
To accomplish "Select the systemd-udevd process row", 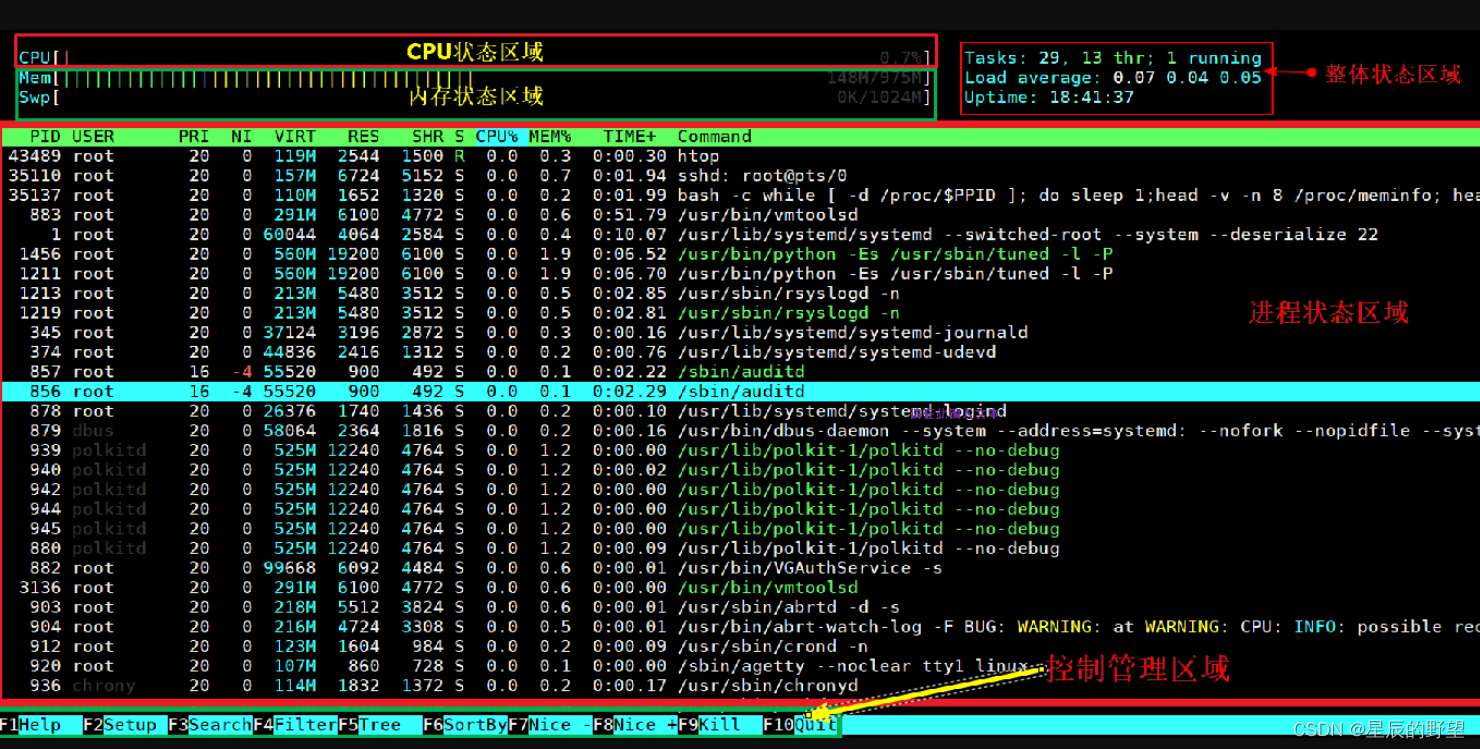I will click(x=740, y=352).
